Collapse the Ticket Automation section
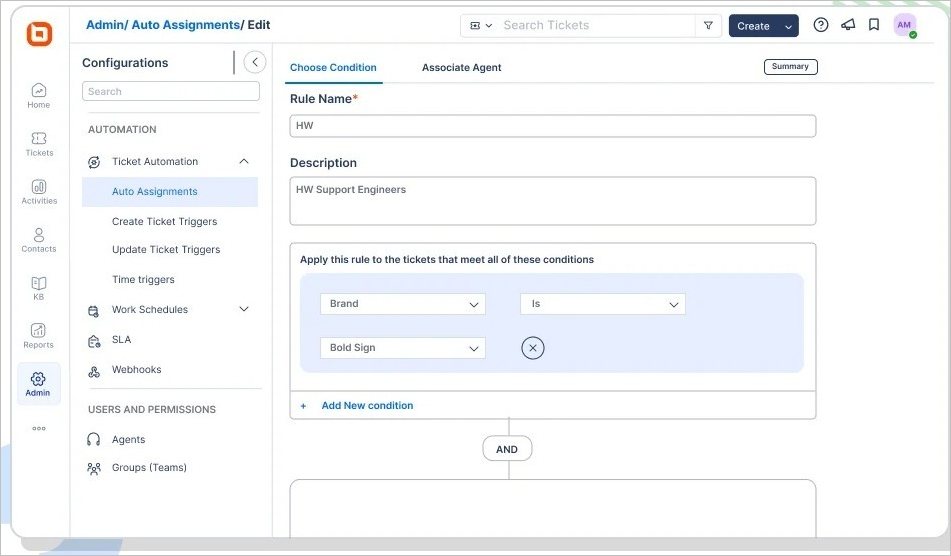The height and width of the screenshot is (556, 951). coord(244,161)
